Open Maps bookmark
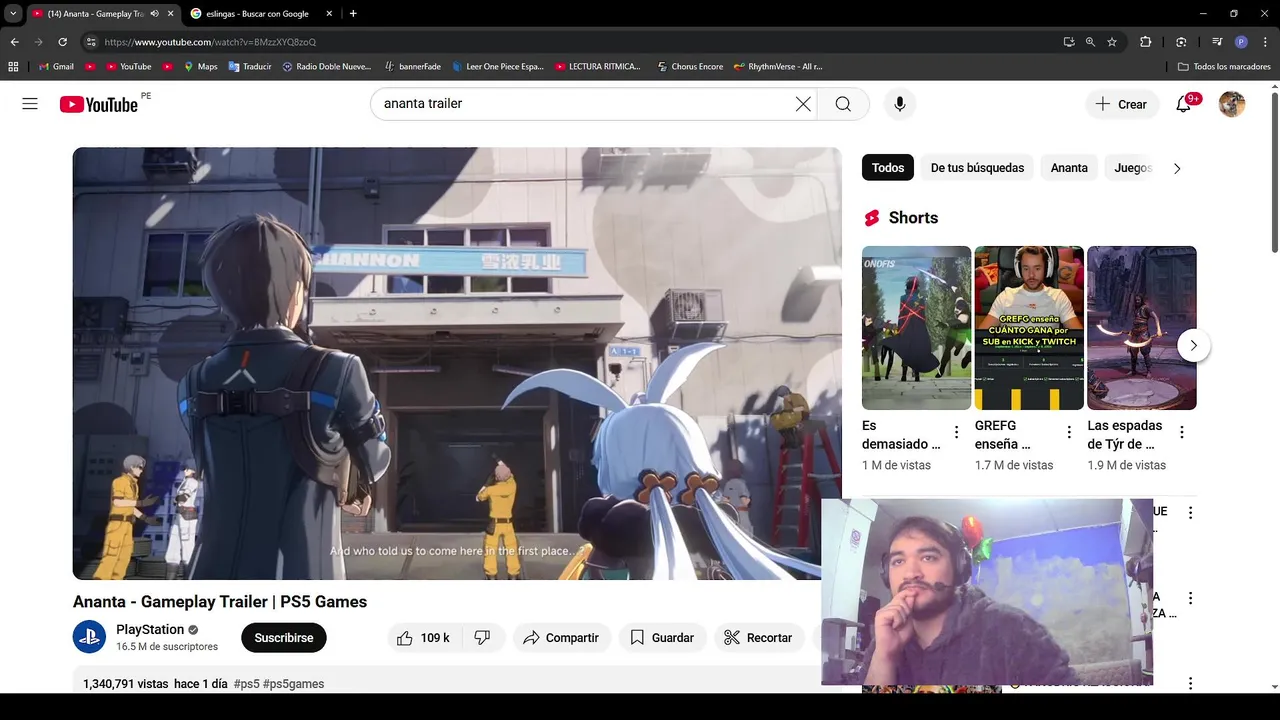This screenshot has width=1280, height=720. click(x=200, y=67)
